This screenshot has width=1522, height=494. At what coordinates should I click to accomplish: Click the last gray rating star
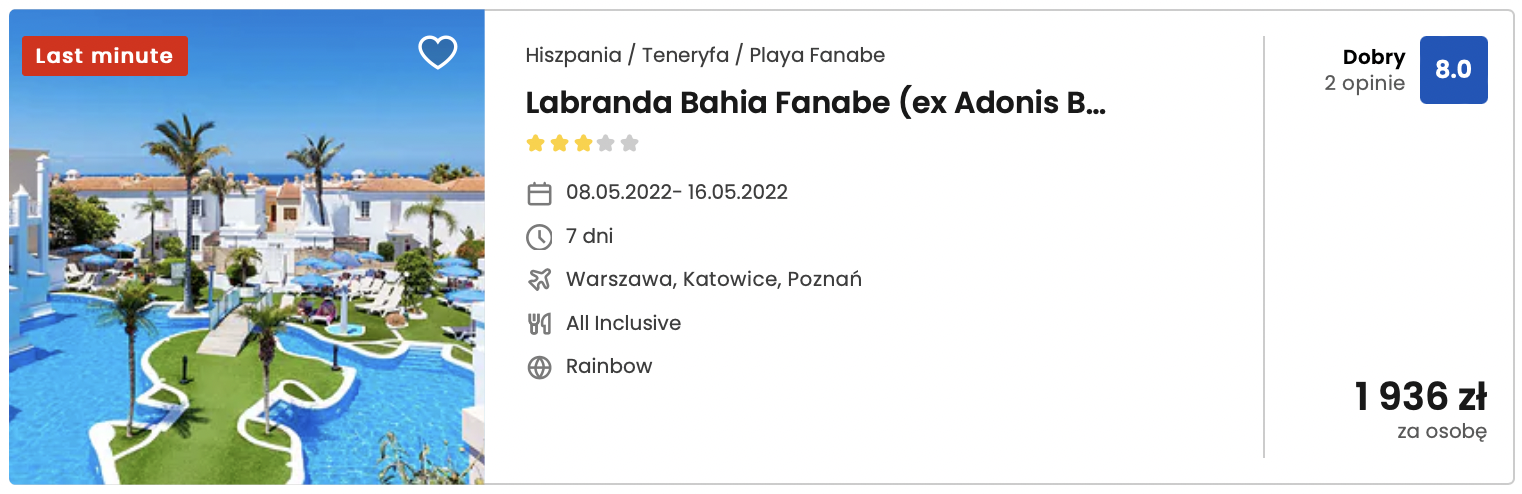[x=629, y=143]
